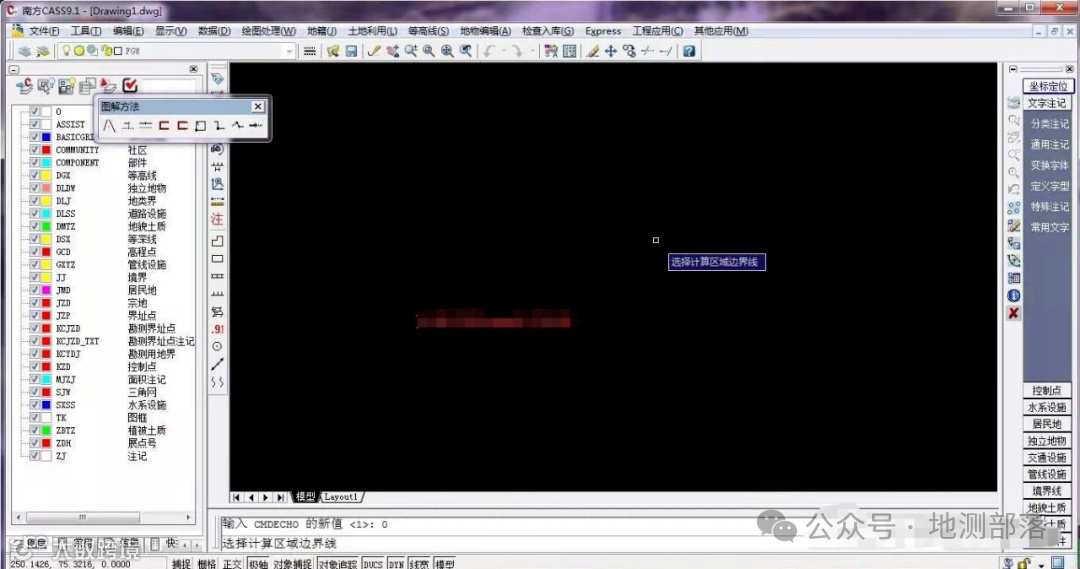Click the red X delete icon on right panel
This screenshot has height=569, width=1080.
(x=1014, y=313)
